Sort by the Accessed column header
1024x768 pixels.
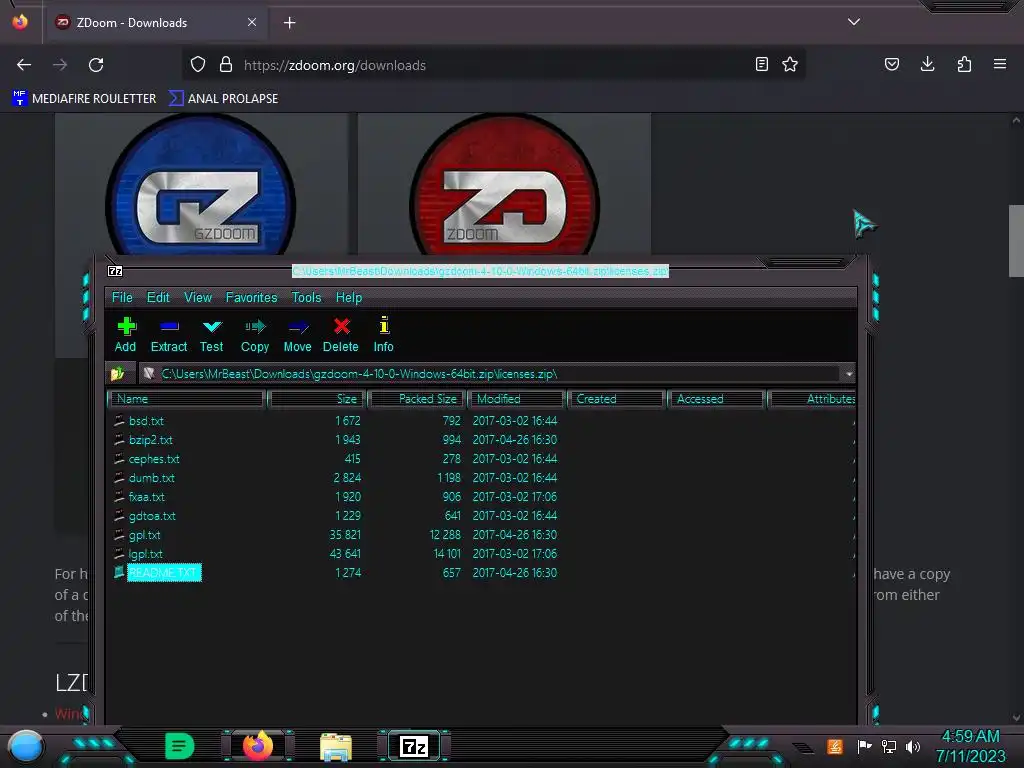(716, 399)
